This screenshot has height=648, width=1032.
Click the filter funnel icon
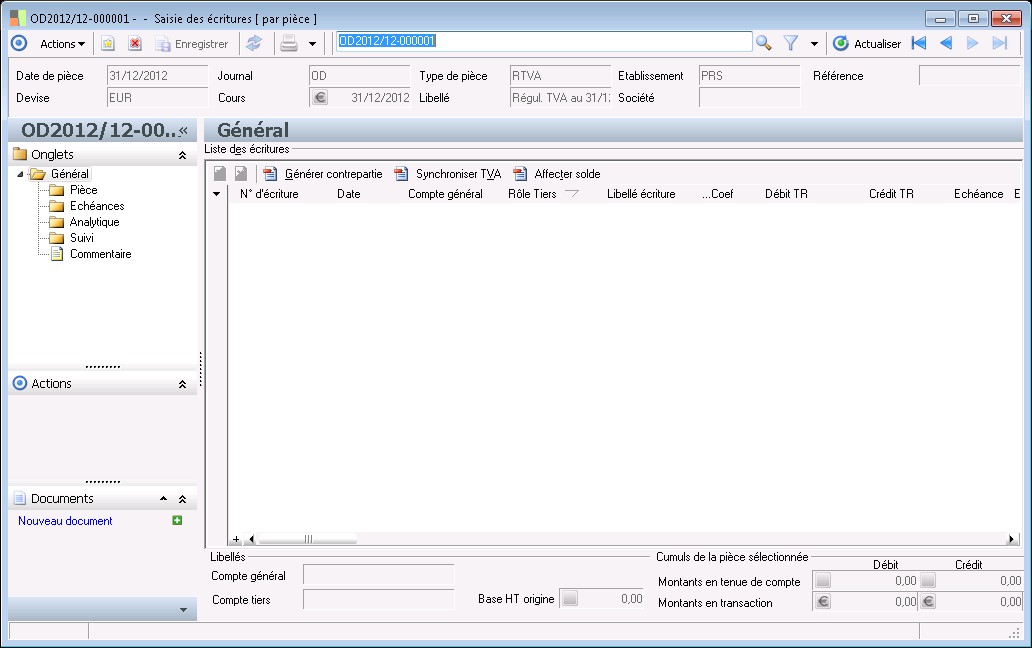(x=791, y=43)
